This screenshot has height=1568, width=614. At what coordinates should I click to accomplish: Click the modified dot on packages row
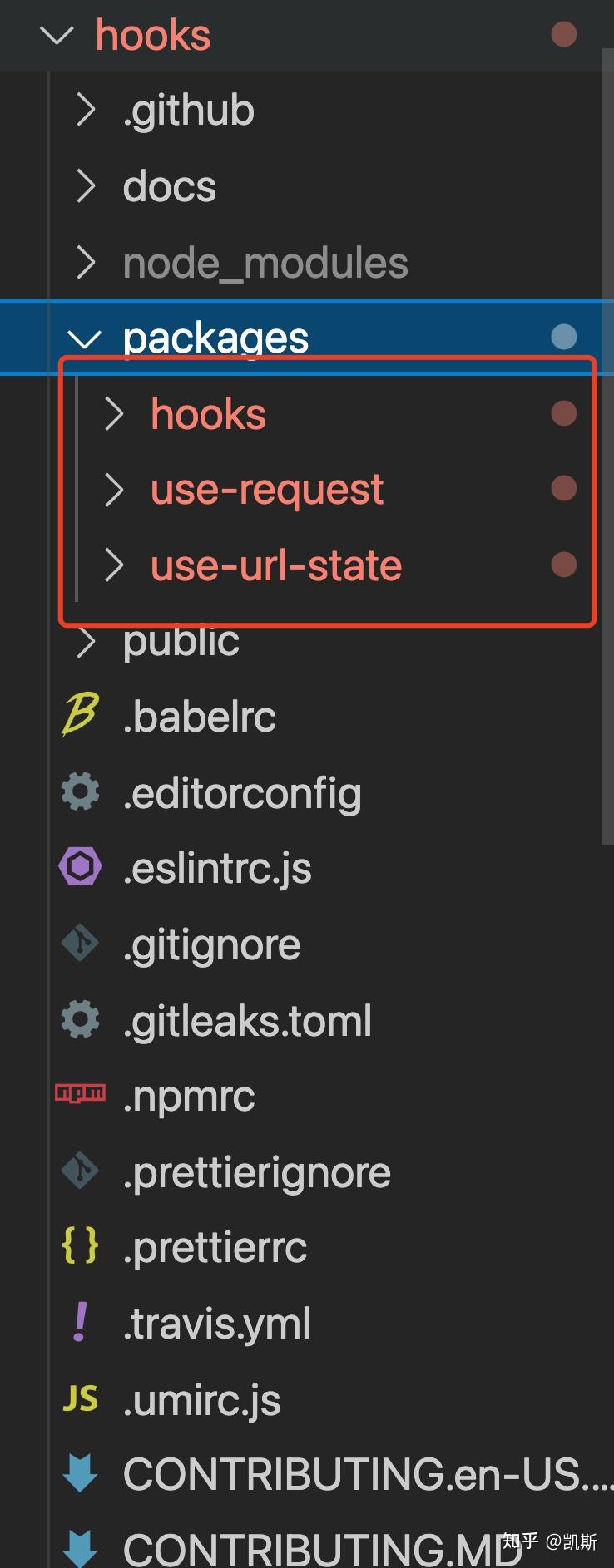[563, 337]
